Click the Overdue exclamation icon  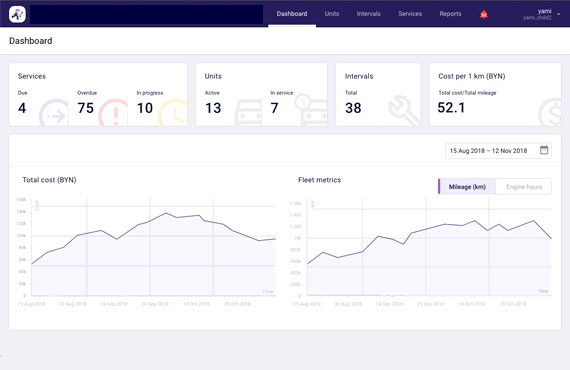pos(113,113)
